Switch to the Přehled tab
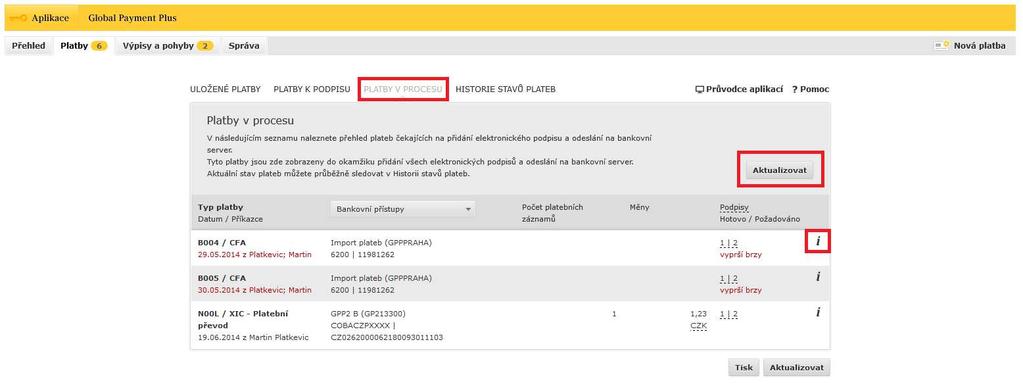 tap(28, 46)
